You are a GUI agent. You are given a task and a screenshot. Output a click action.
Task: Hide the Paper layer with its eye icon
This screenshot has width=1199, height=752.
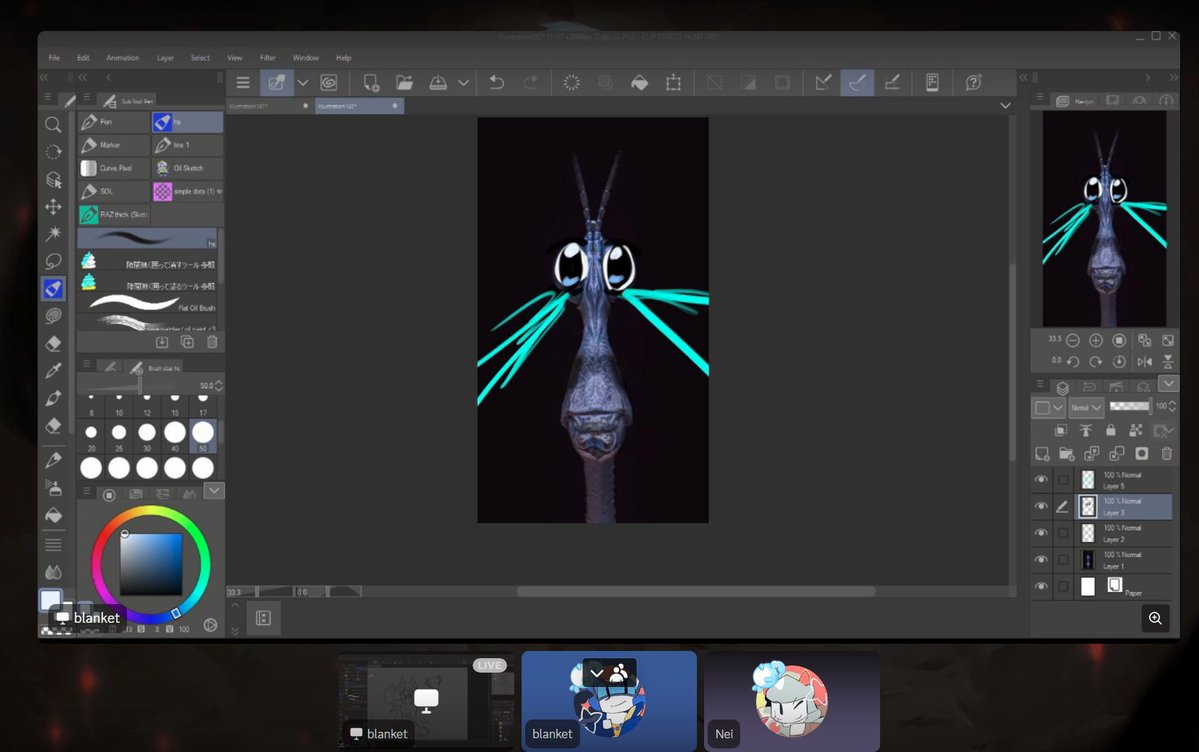pyautogui.click(x=1041, y=586)
